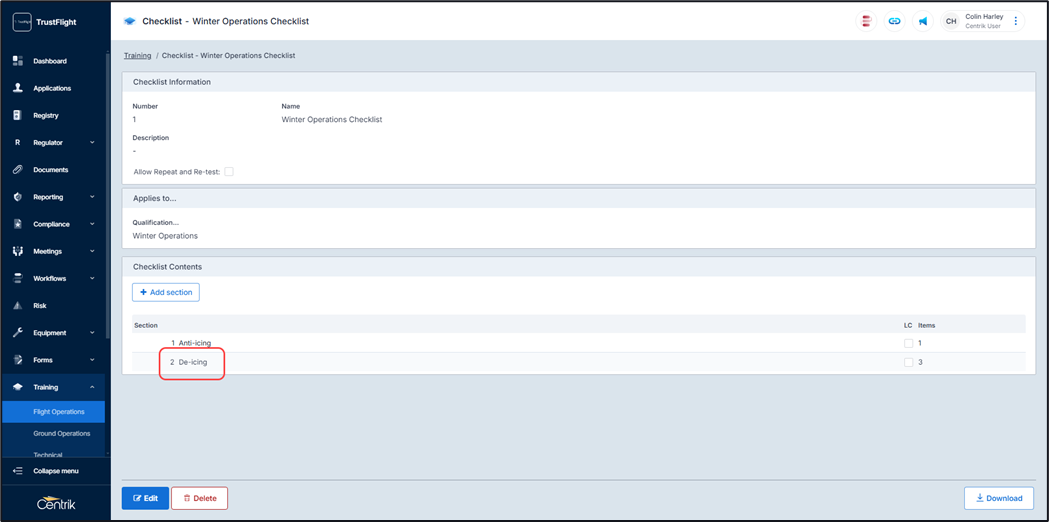Click the chain link icon in header

pos(894,21)
